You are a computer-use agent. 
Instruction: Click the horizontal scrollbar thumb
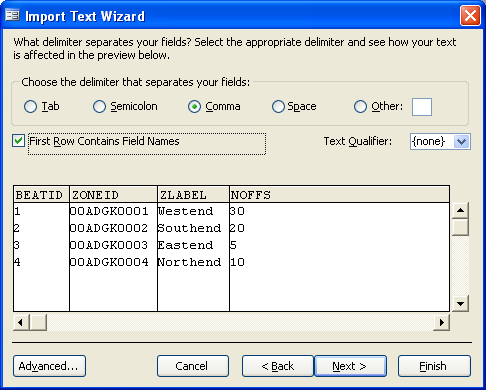tap(38, 322)
